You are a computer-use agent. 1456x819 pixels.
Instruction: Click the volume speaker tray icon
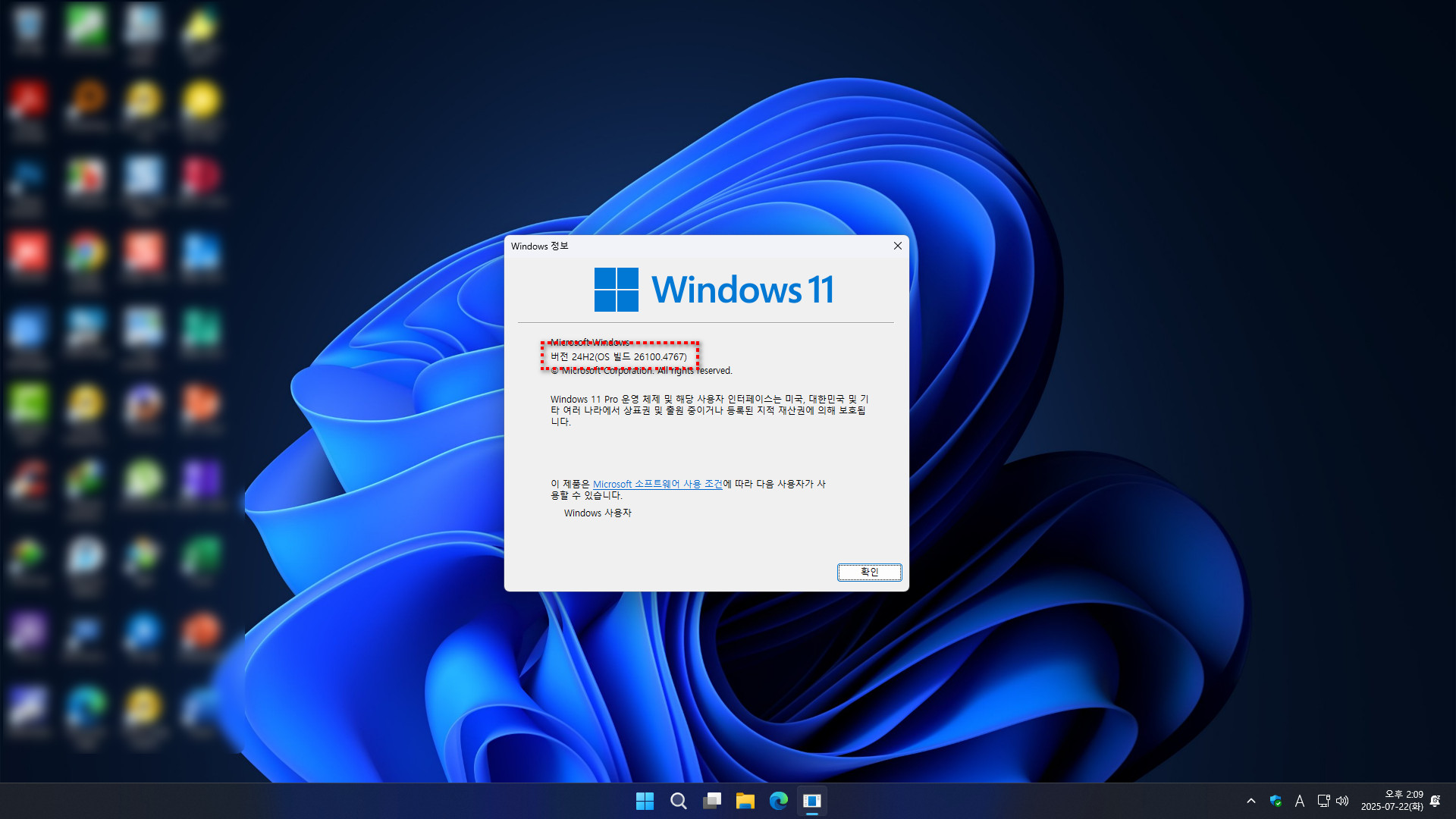click(1342, 801)
